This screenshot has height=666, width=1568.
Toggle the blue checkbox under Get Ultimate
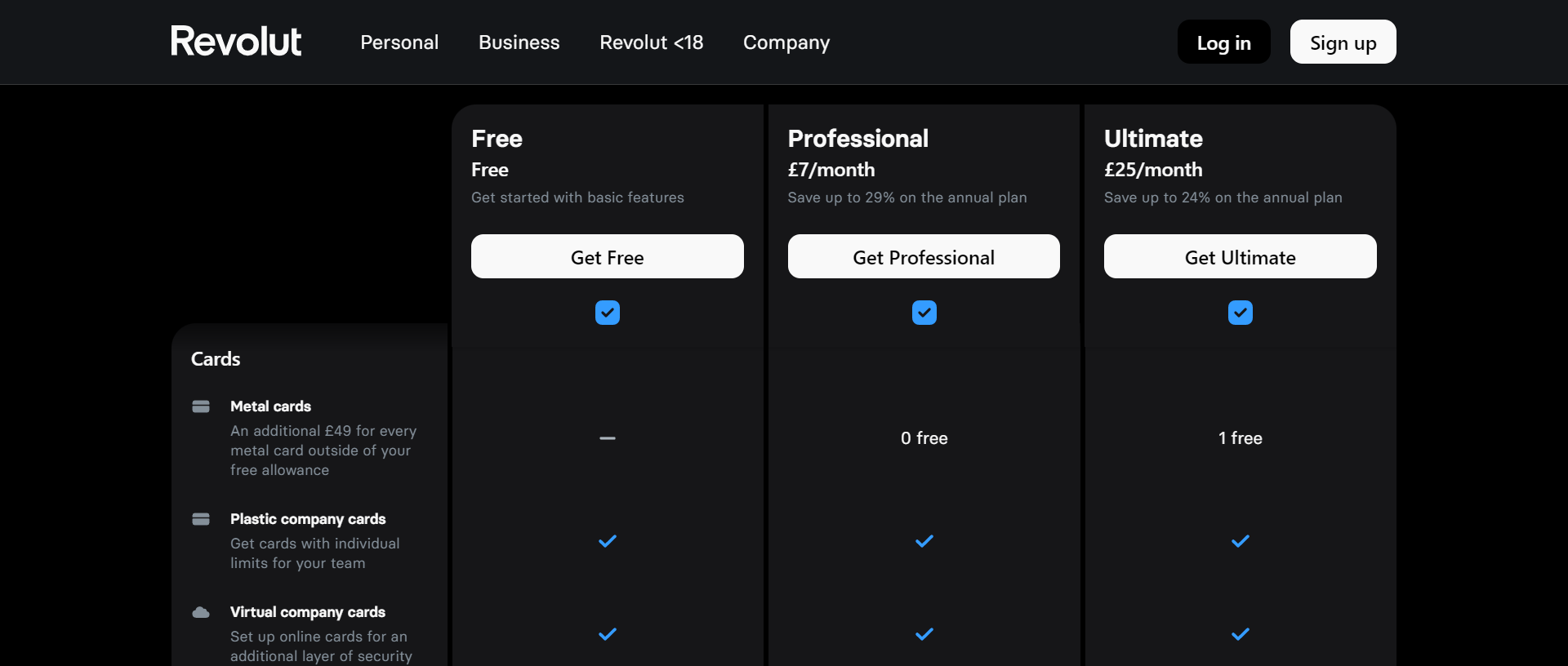1240,313
